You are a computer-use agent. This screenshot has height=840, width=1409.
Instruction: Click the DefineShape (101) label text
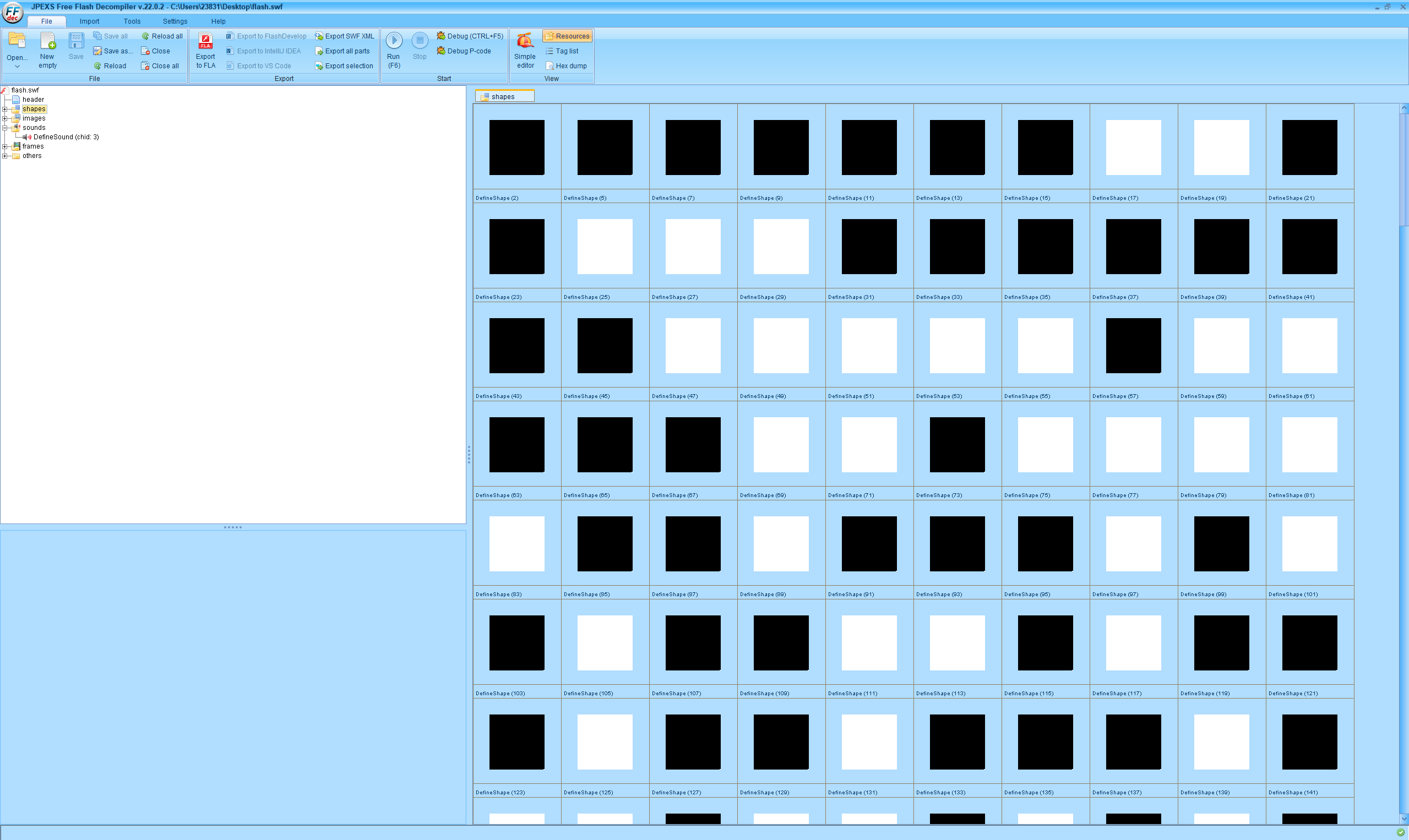(x=1293, y=594)
